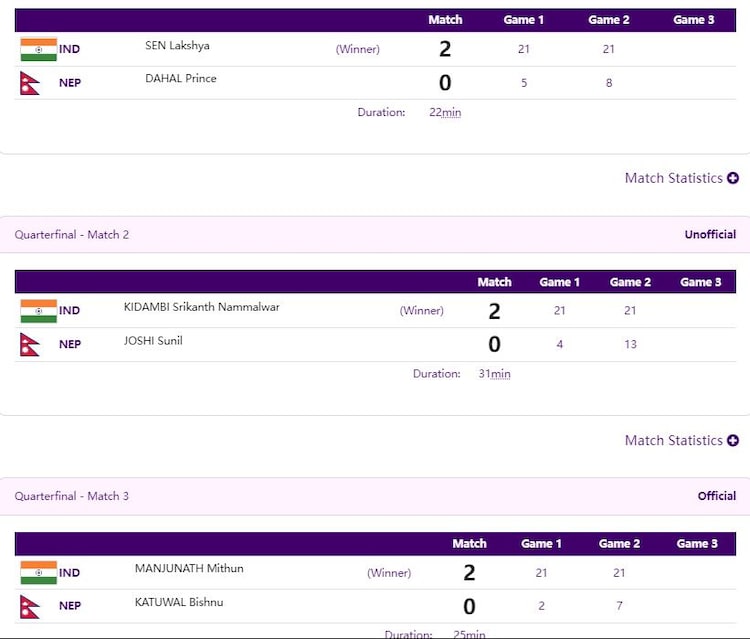Click Official status label for Match 3
The height and width of the screenshot is (639, 750).
point(717,496)
